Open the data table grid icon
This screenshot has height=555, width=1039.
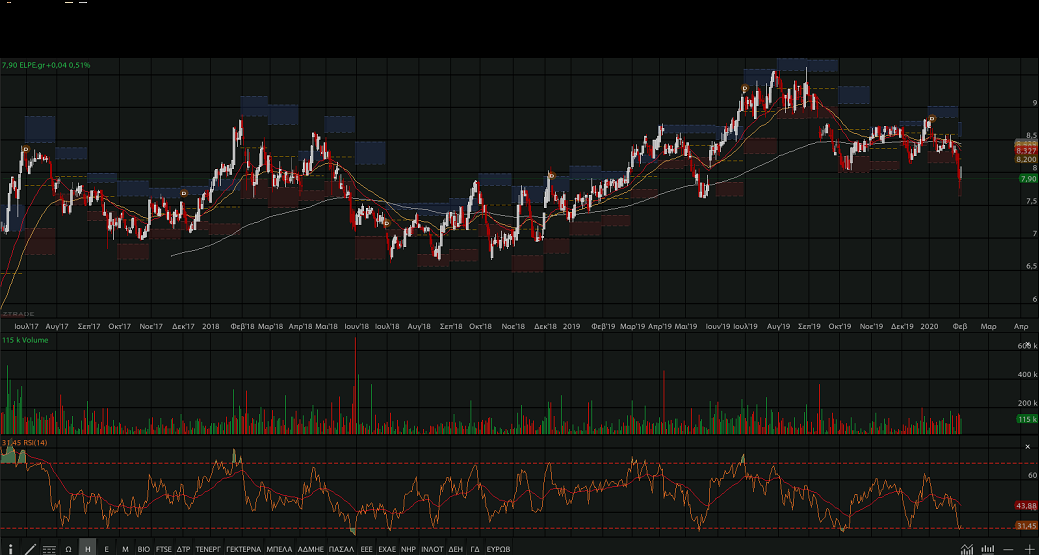pyautogui.click(x=49, y=549)
